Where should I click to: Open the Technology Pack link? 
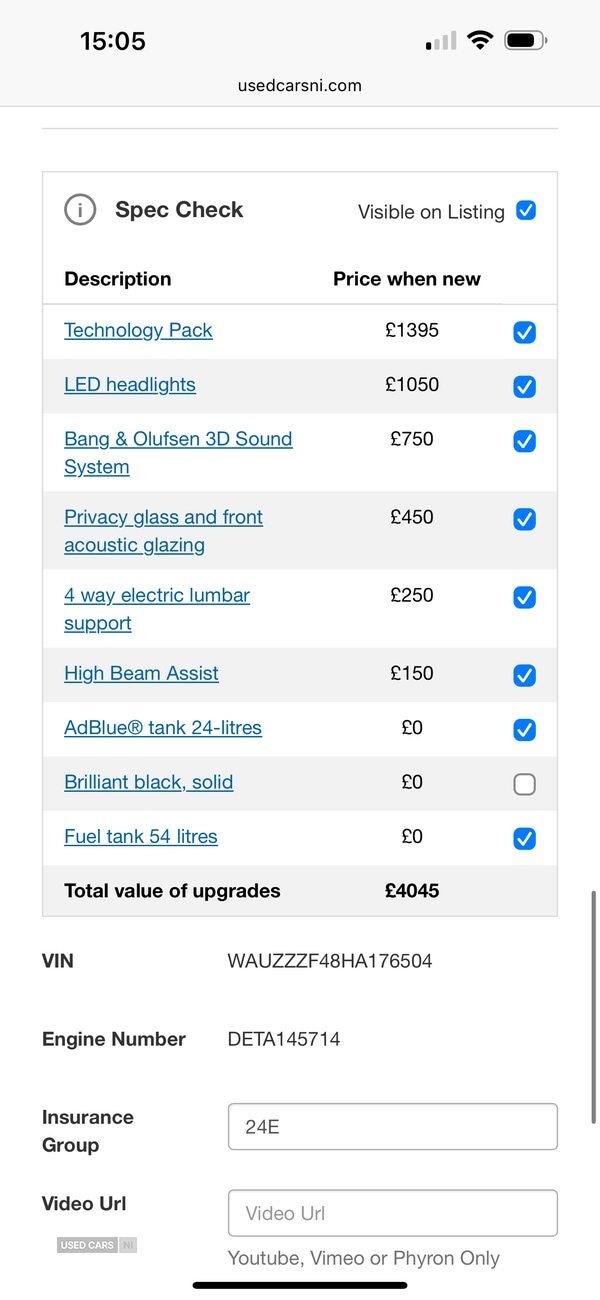click(x=138, y=330)
